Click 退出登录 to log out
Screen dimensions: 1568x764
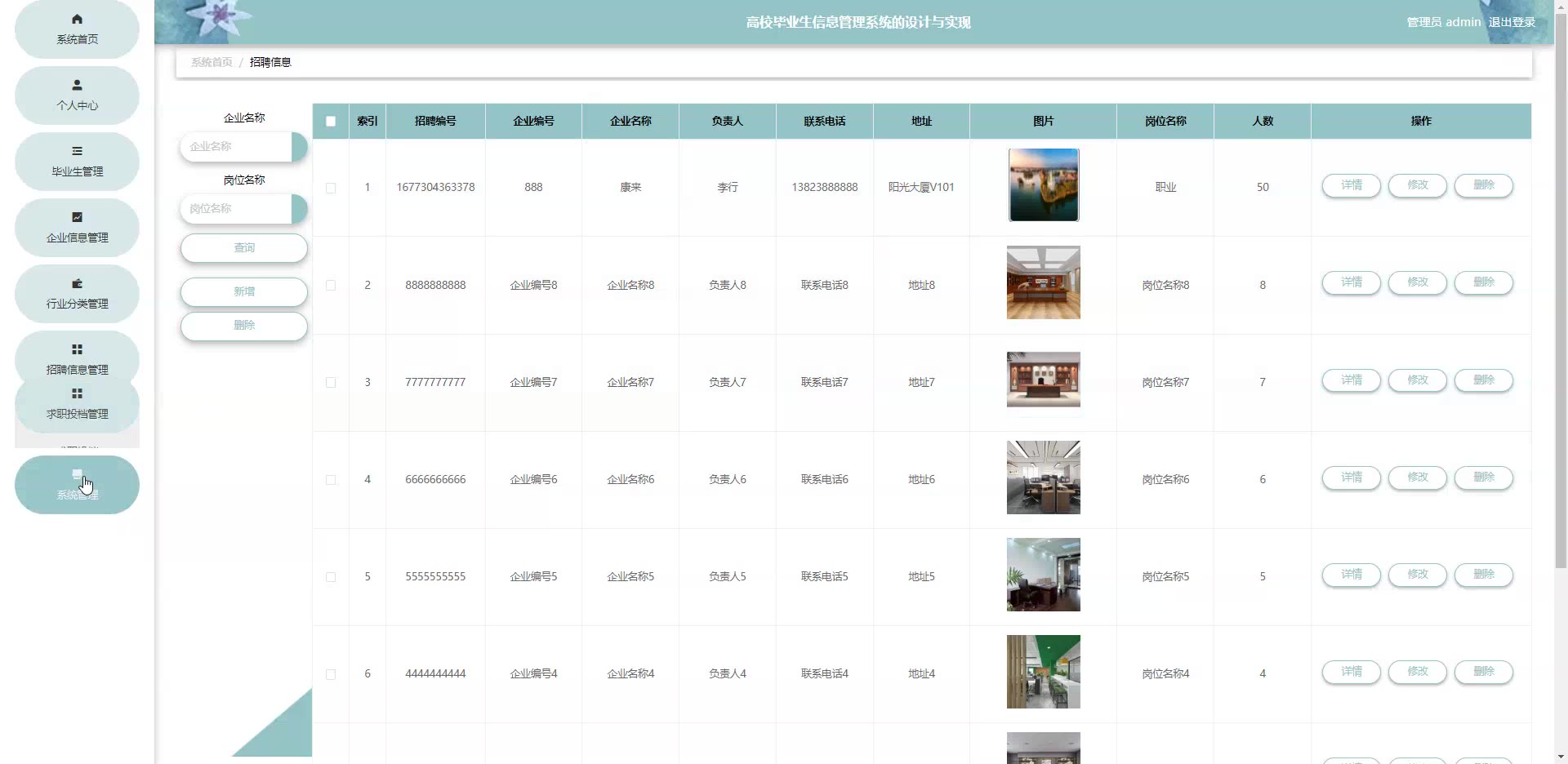[x=1511, y=22]
